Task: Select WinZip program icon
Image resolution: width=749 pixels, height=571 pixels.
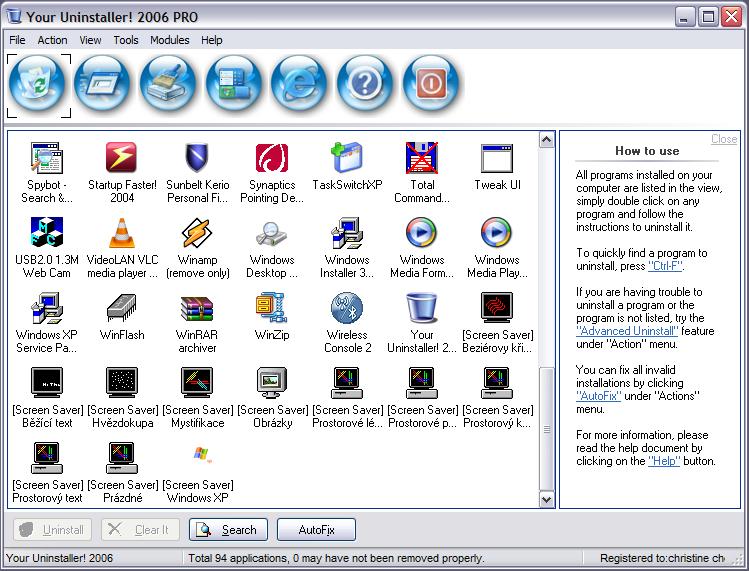Action: 272,307
